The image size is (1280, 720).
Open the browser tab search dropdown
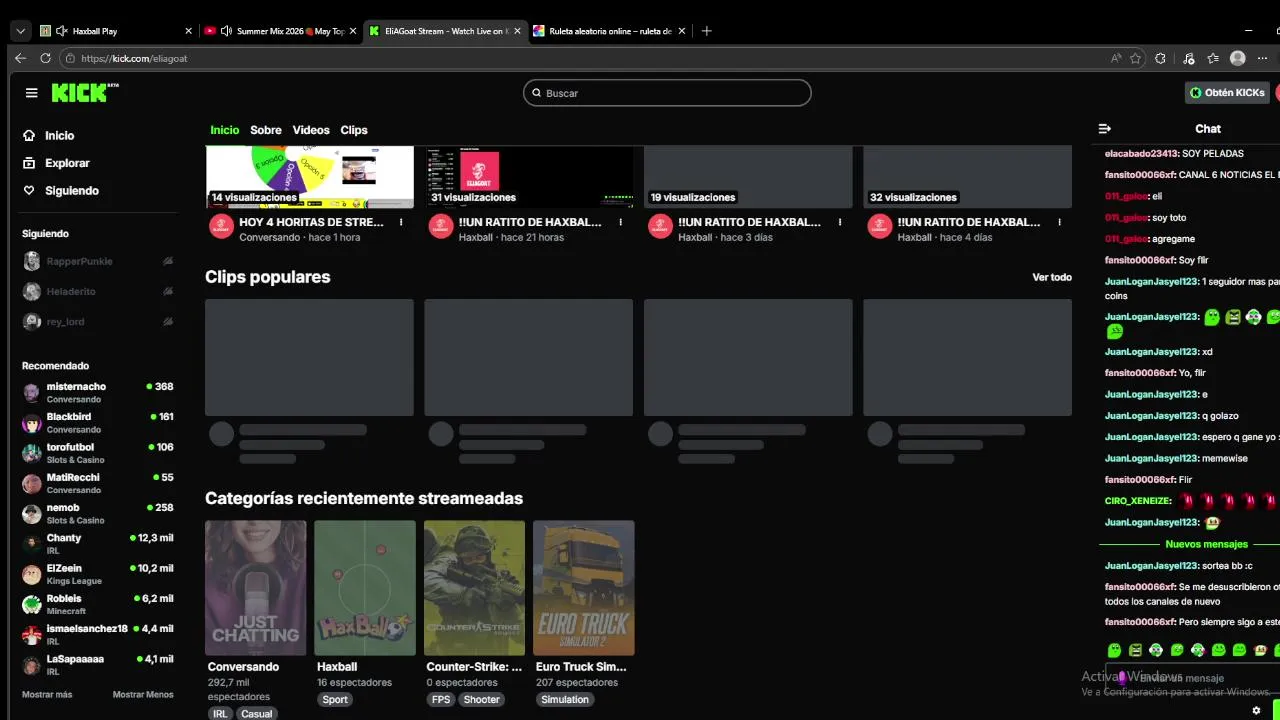click(x=20, y=31)
